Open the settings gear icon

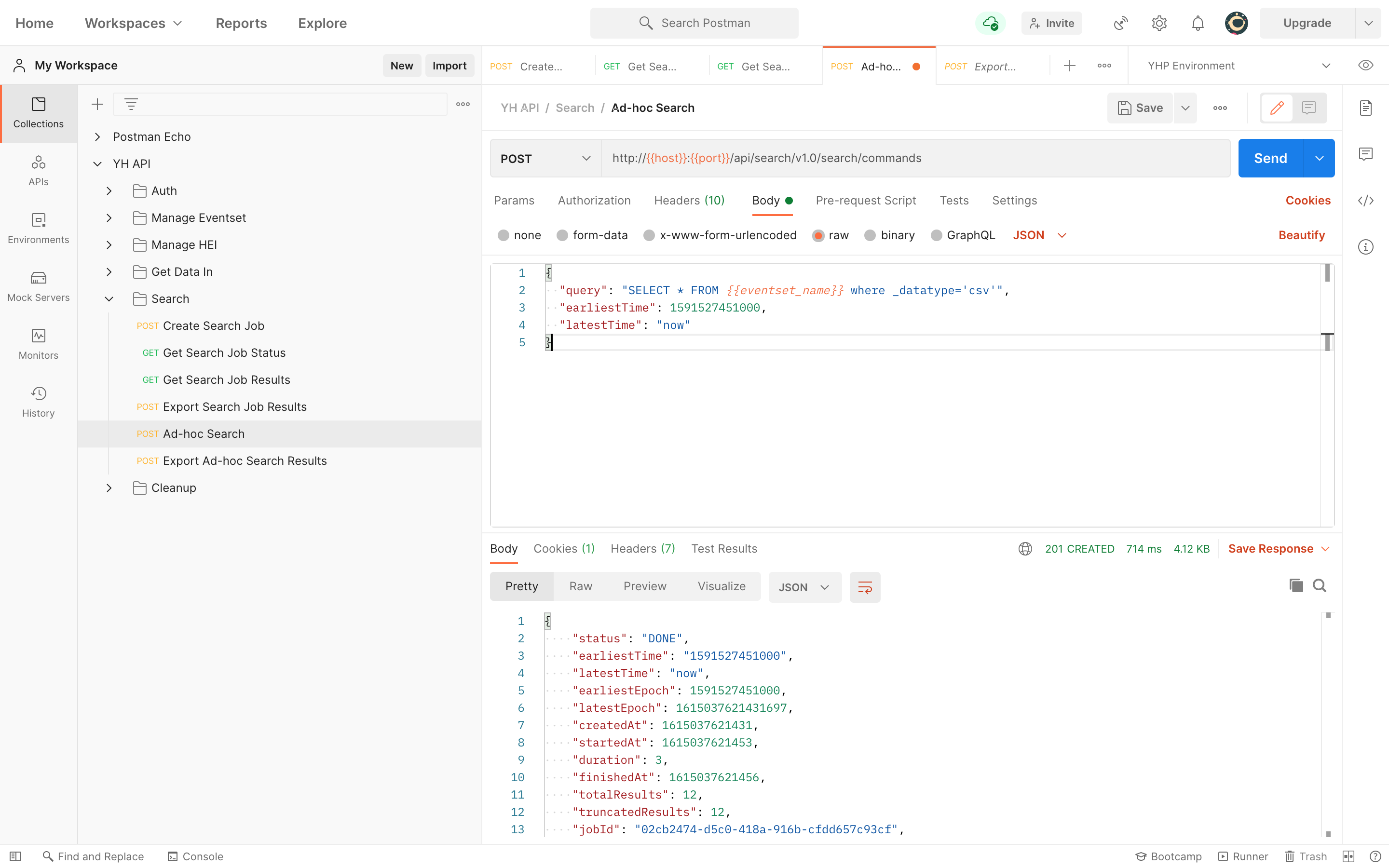pyautogui.click(x=1159, y=23)
